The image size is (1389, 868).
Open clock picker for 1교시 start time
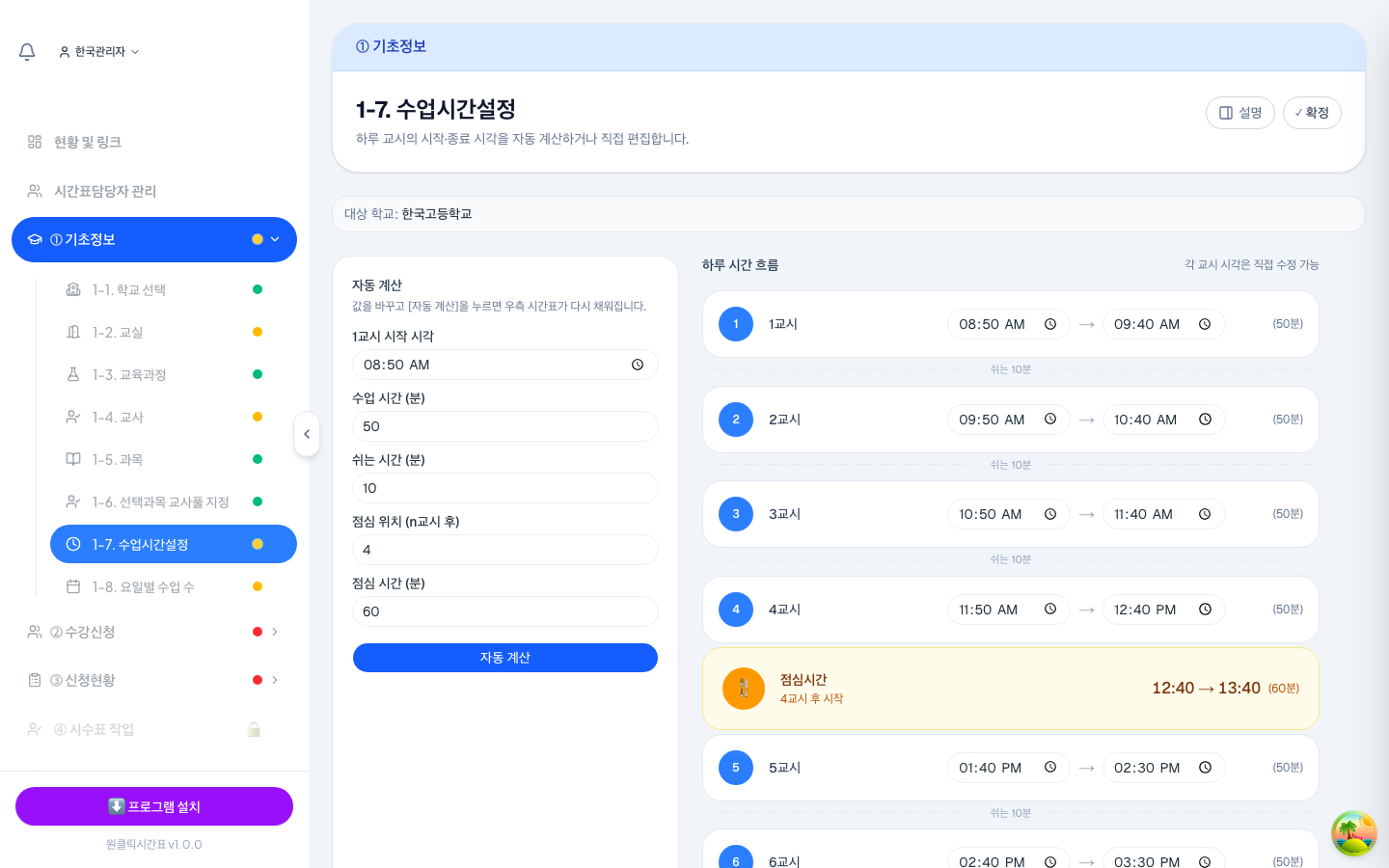pyautogui.click(x=1050, y=324)
